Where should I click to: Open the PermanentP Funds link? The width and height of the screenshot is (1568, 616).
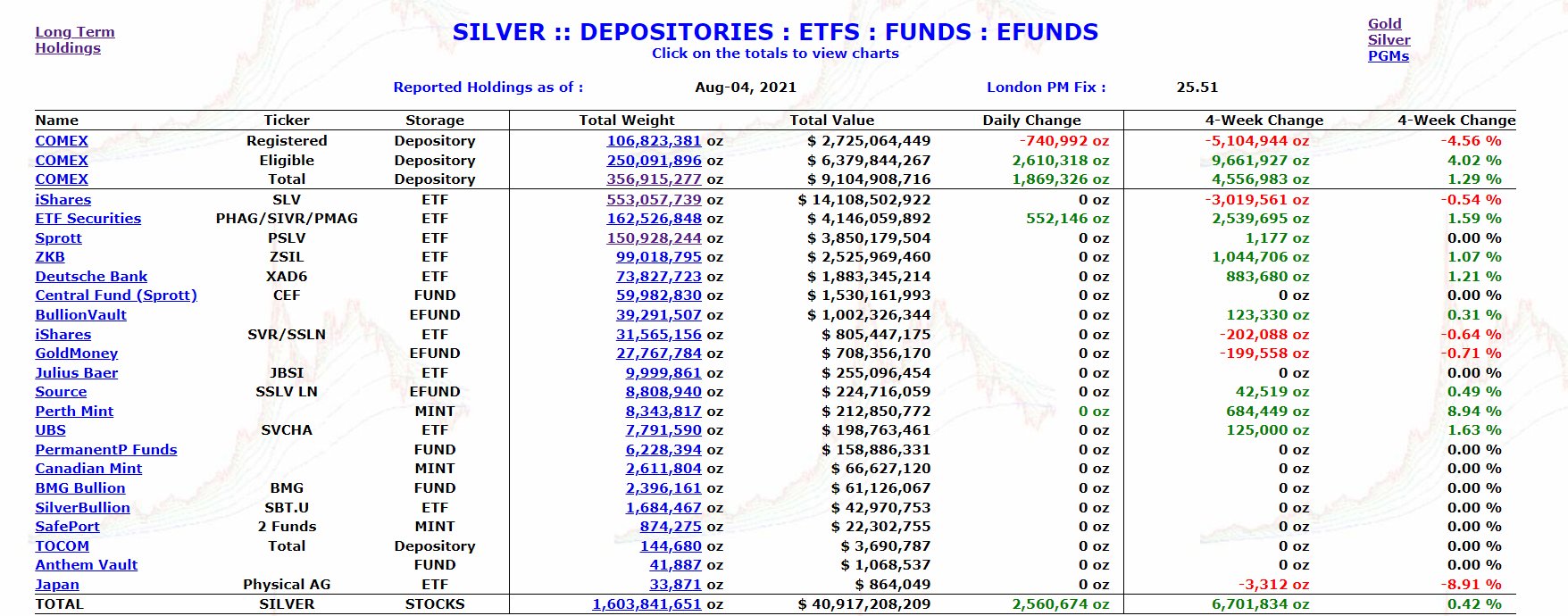pos(106,450)
